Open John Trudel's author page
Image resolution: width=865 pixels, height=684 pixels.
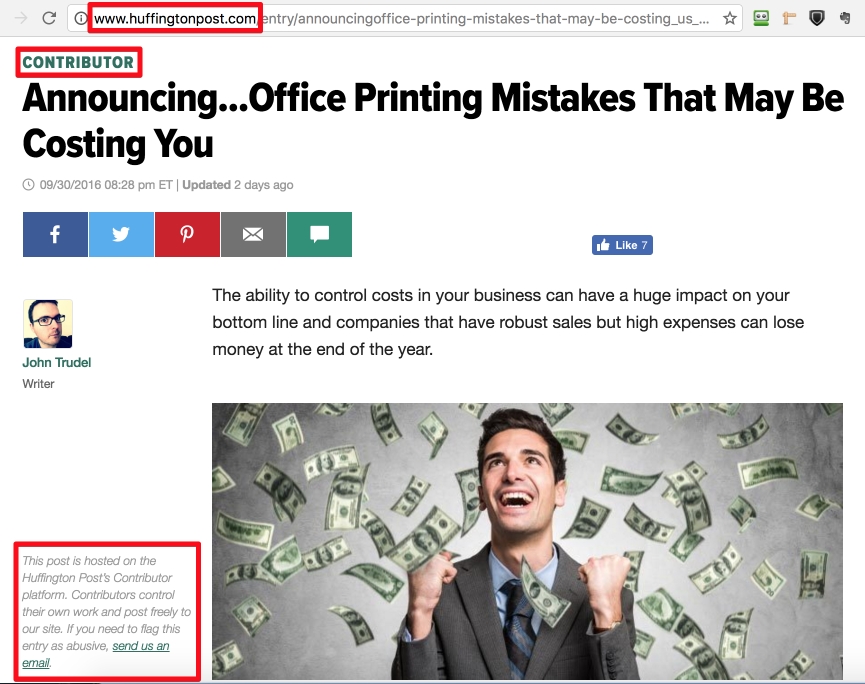[57, 362]
